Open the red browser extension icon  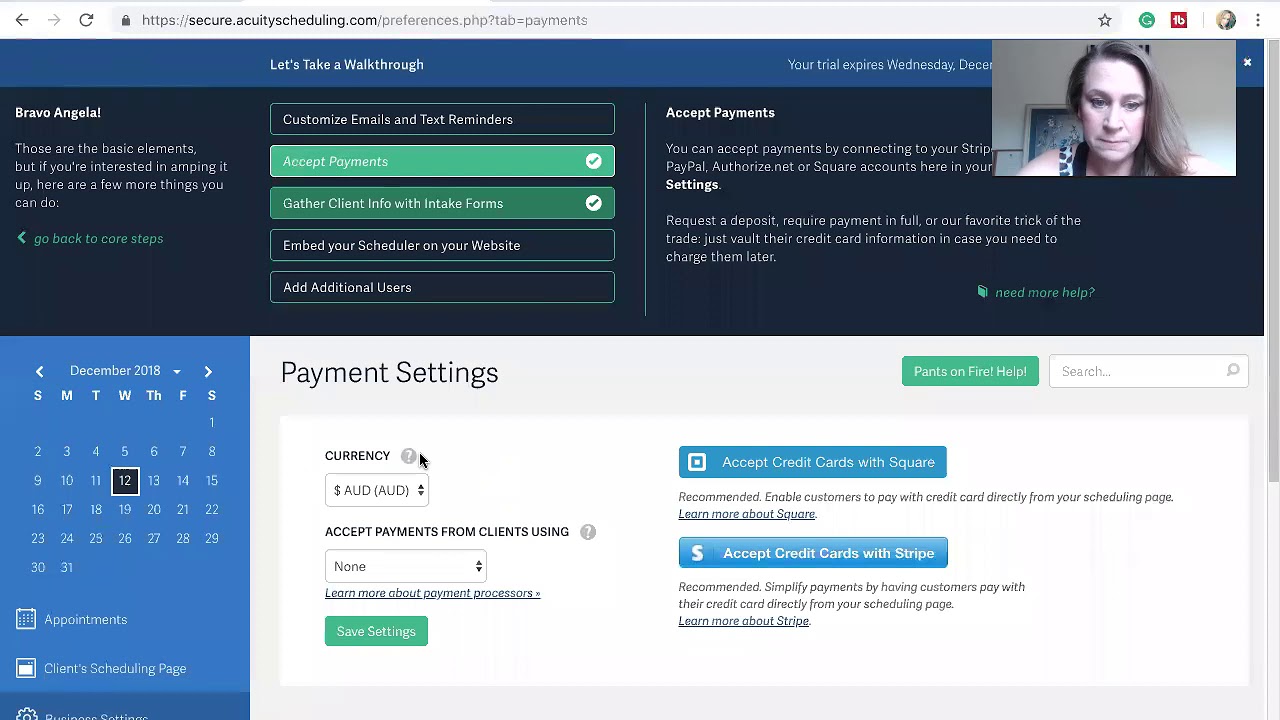(x=1179, y=20)
